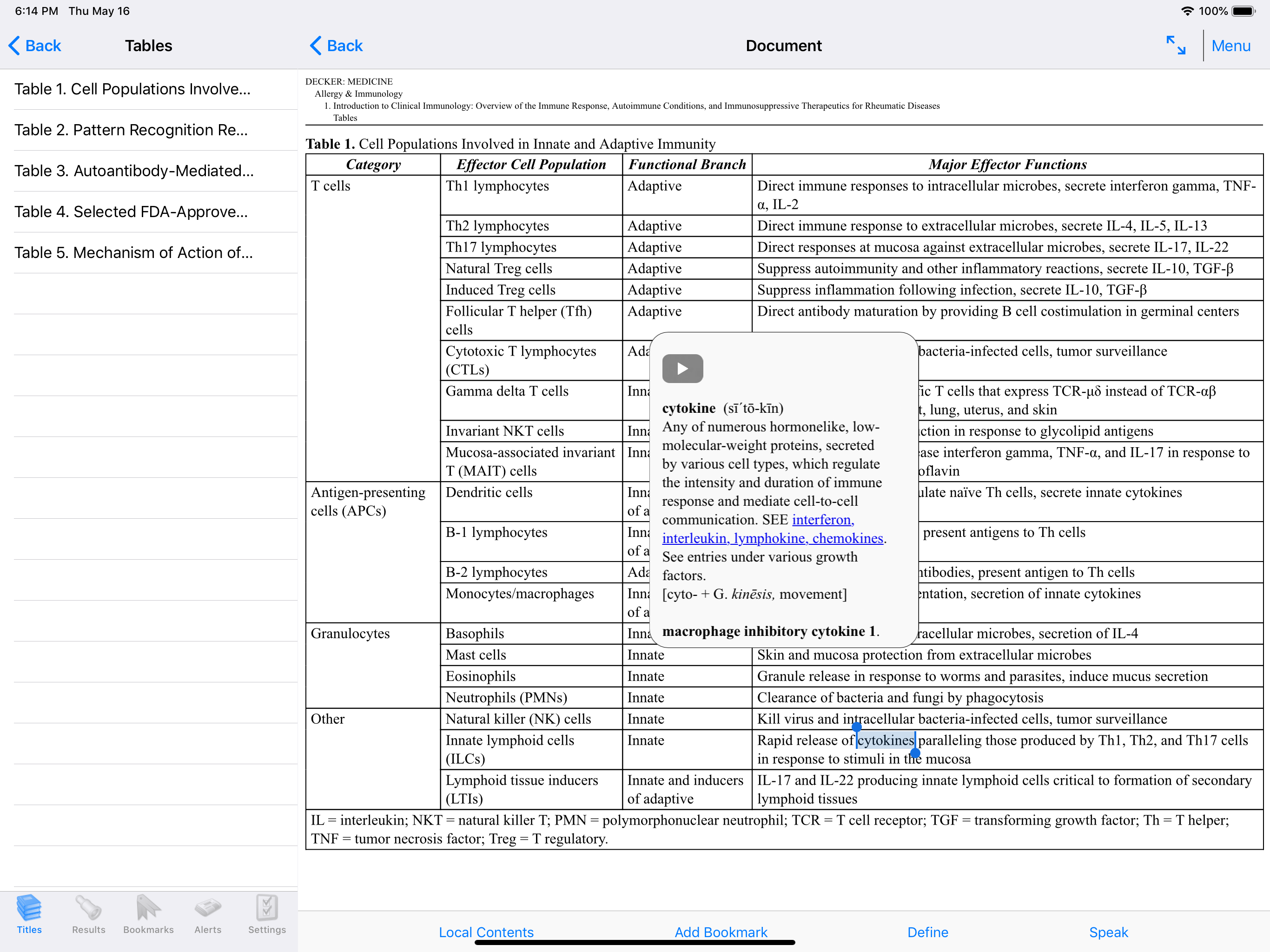Screen dimensions: 1270x952
Task: Tap the Wi-Fi status icon
Action: point(1187,11)
